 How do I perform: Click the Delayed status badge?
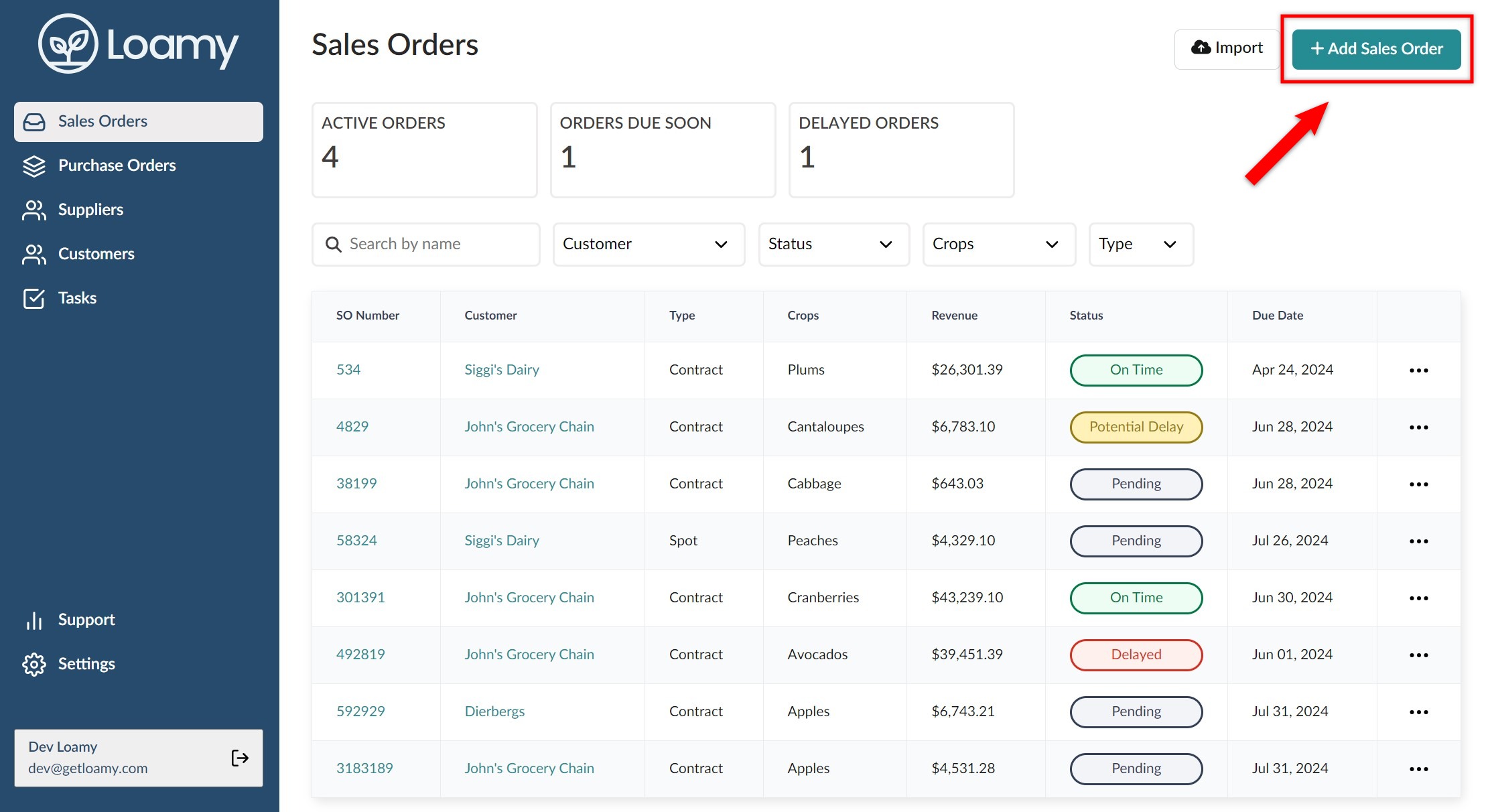tap(1136, 655)
